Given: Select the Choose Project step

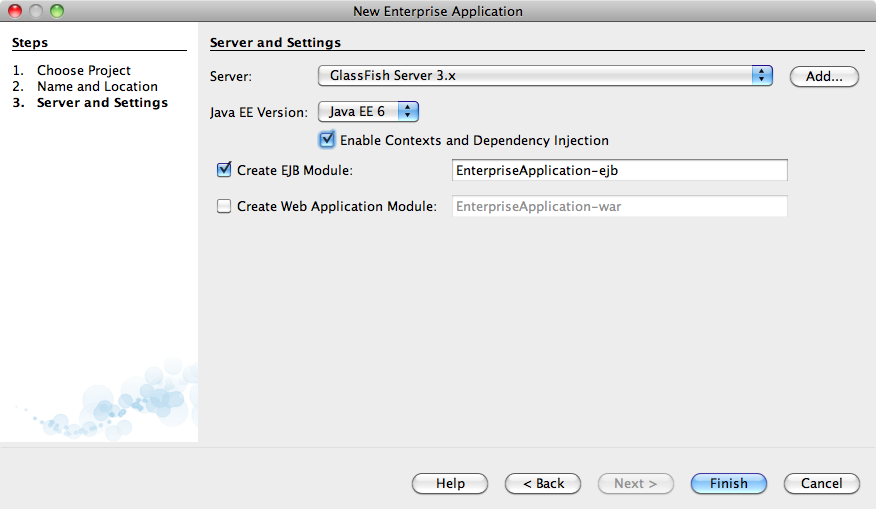Looking at the screenshot, I should point(84,70).
